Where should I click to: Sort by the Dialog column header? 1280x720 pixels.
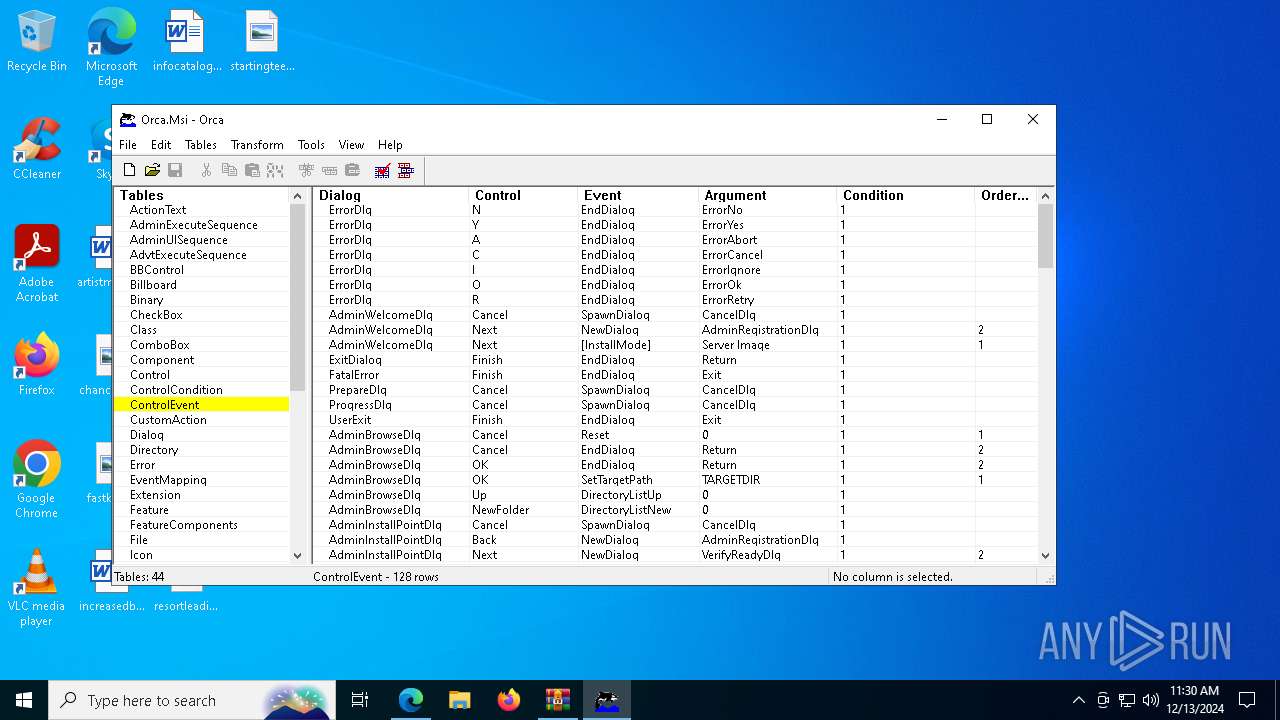[391, 195]
